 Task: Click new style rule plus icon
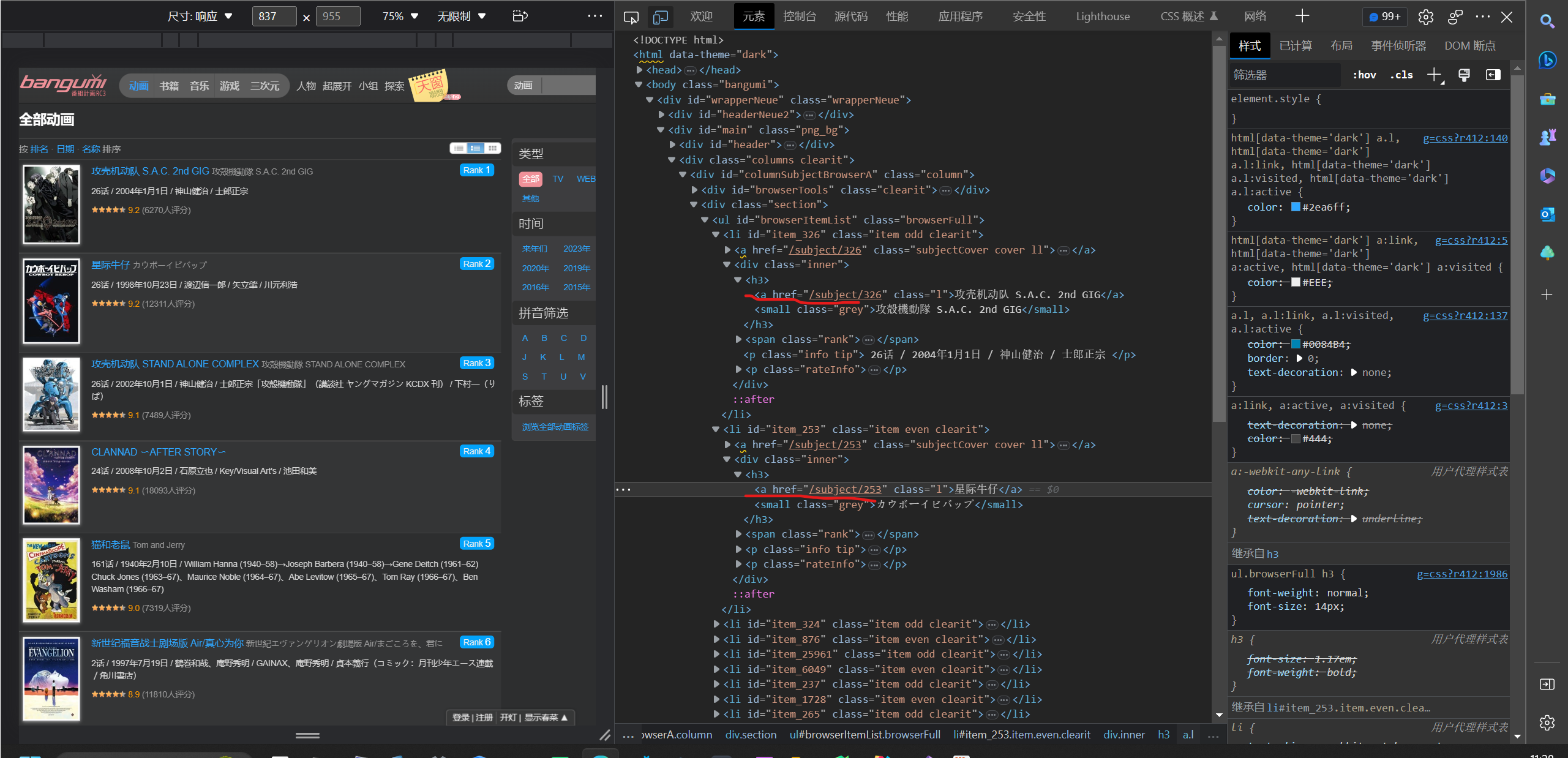click(1434, 75)
